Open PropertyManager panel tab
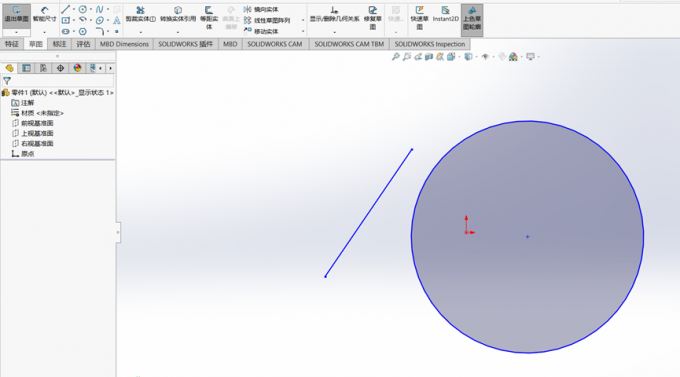The image size is (680, 377). coord(26,68)
